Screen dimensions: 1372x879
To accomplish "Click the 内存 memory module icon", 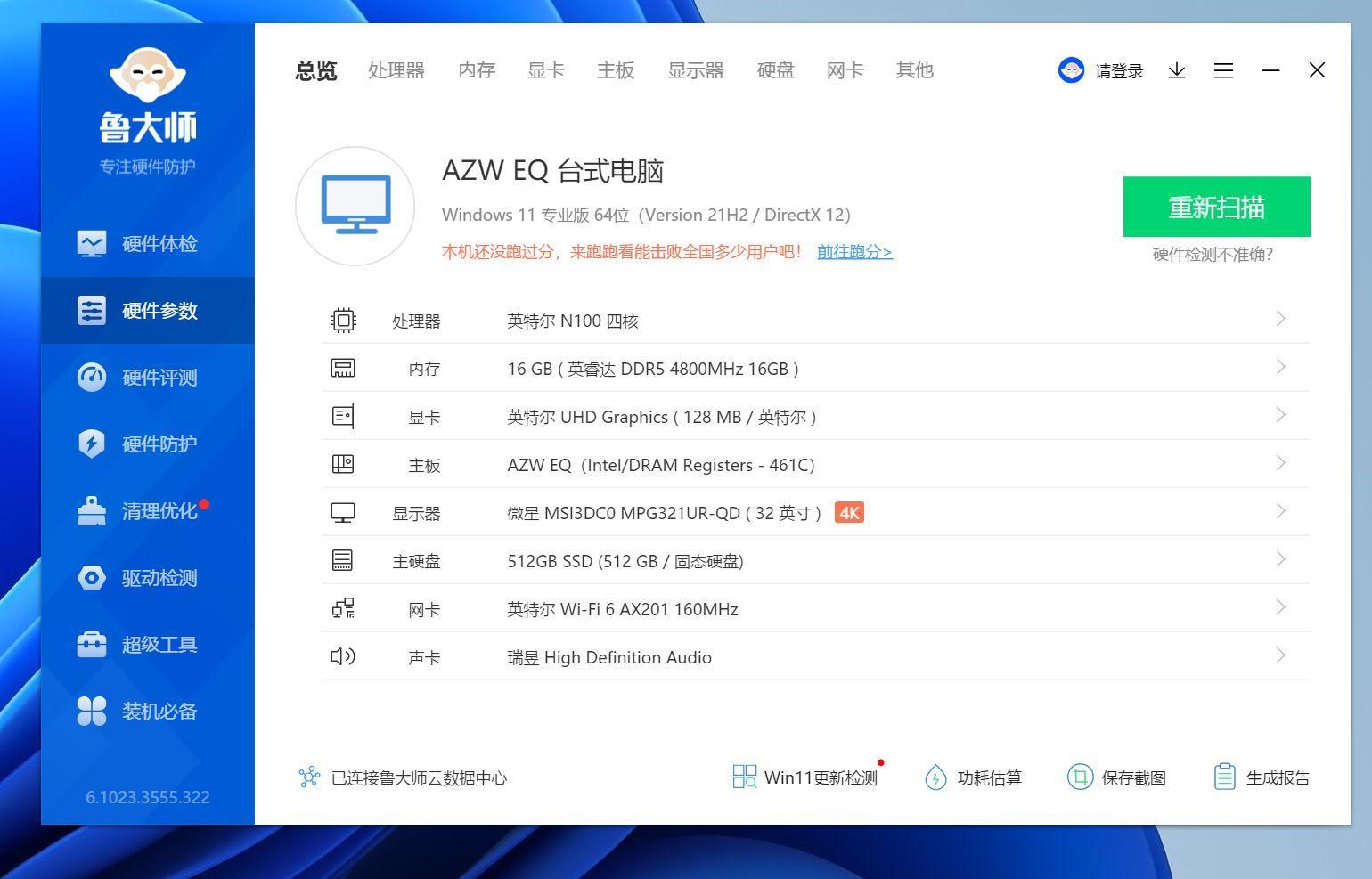I will point(343,368).
